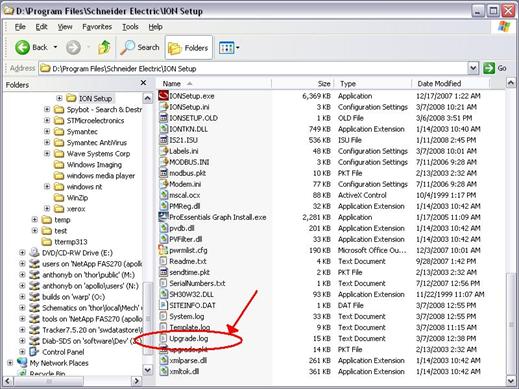519x389 pixels.
Task: Select the IONSetup.exe application icon
Action: [x=163, y=96]
